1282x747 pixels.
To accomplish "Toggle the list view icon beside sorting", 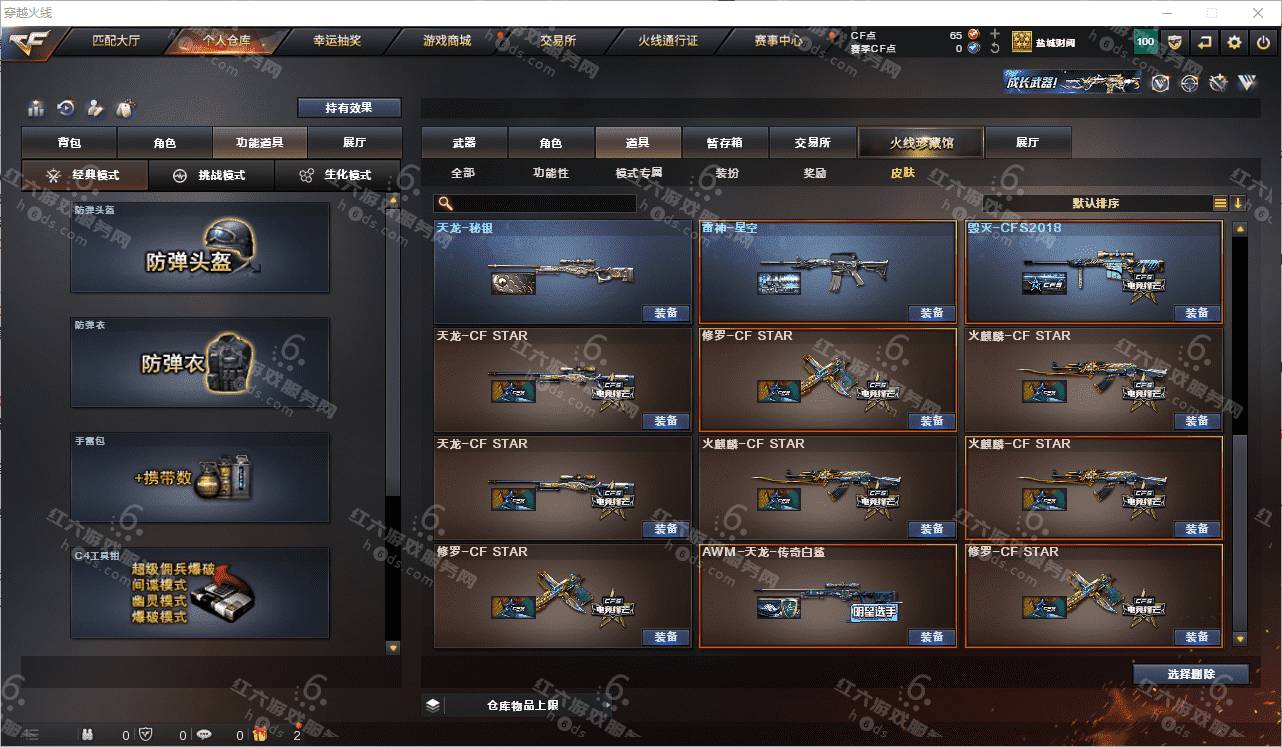I will [x=1220, y=203].
